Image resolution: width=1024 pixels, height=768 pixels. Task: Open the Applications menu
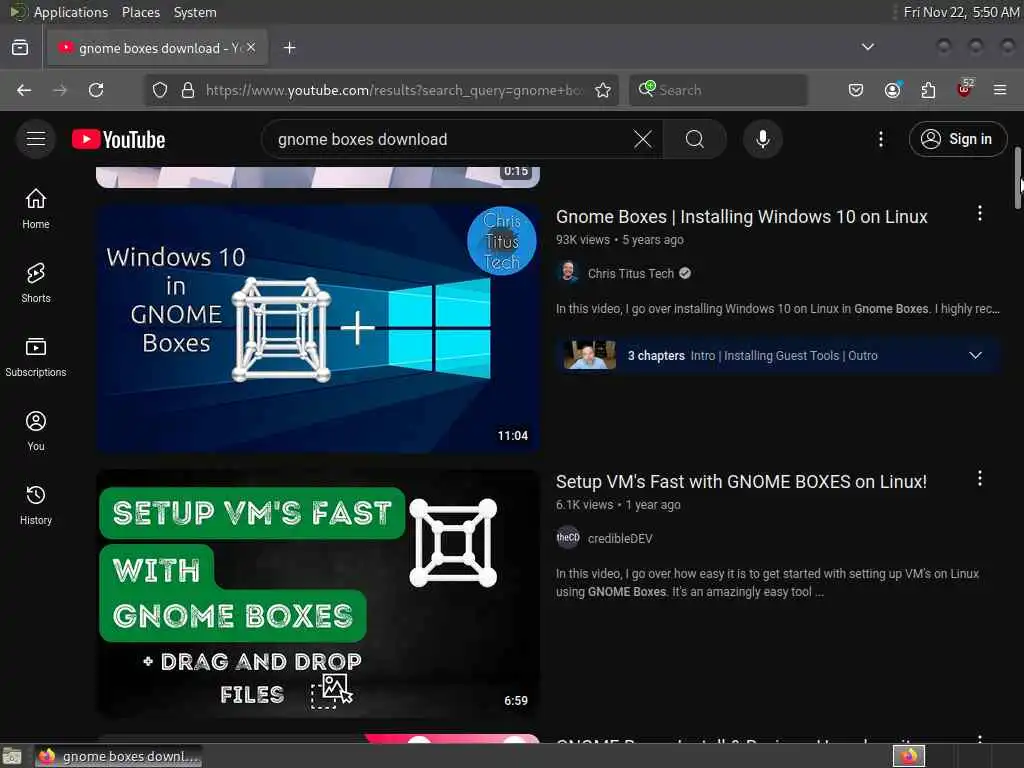point(71,12)
